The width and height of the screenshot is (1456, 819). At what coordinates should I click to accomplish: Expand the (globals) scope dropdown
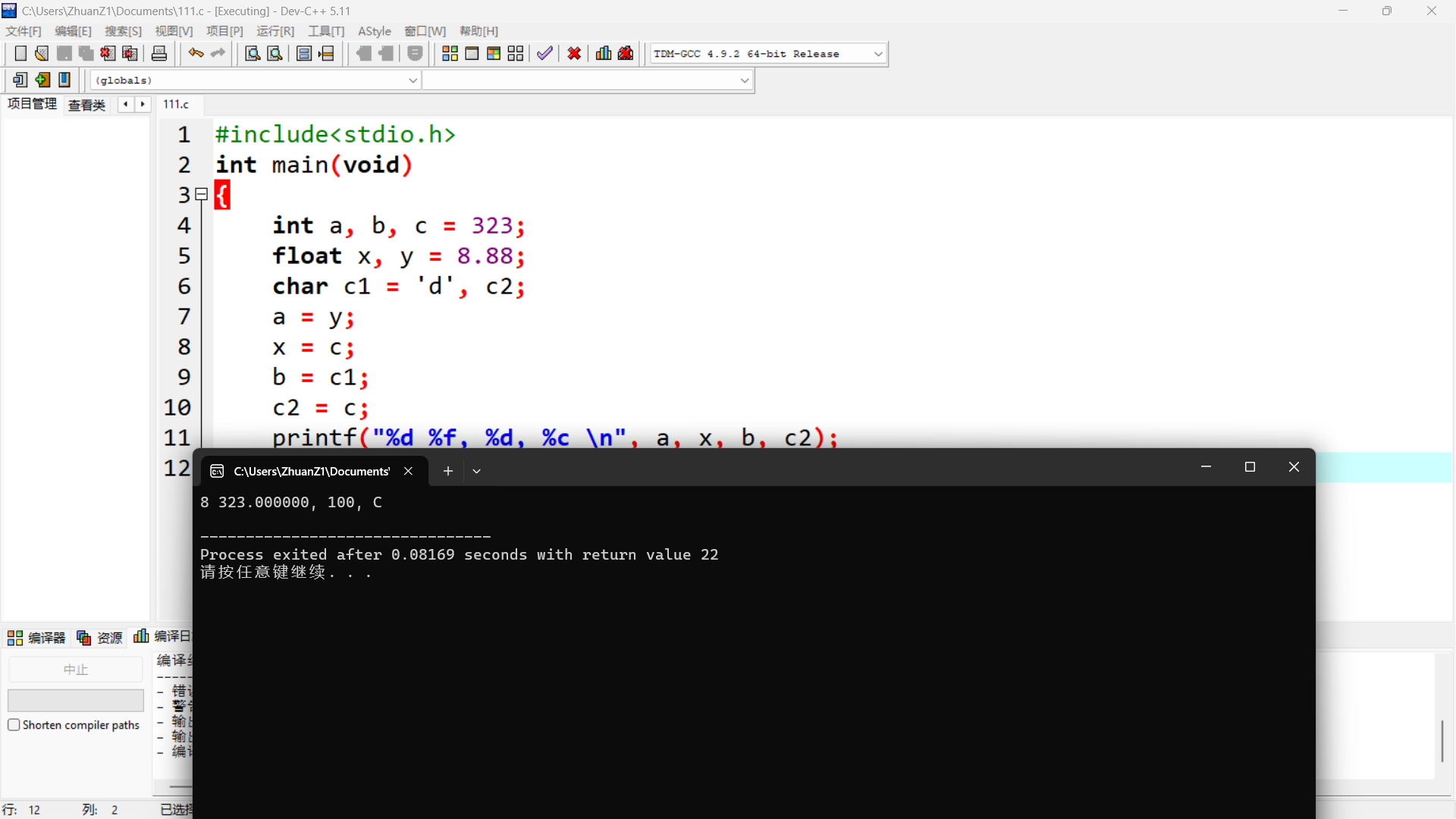pyautogui.click(x=413, y=80)
